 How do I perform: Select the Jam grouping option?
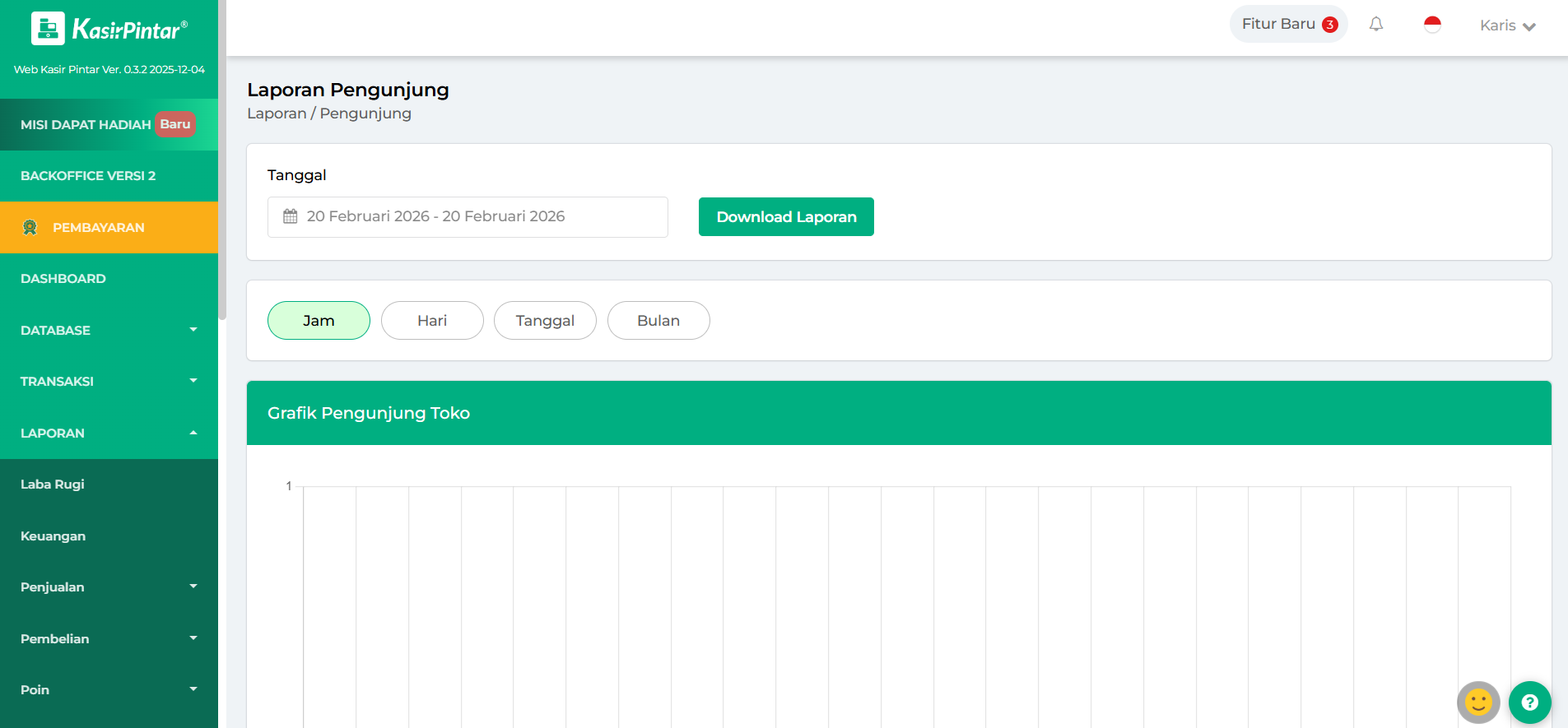point(319,321)
